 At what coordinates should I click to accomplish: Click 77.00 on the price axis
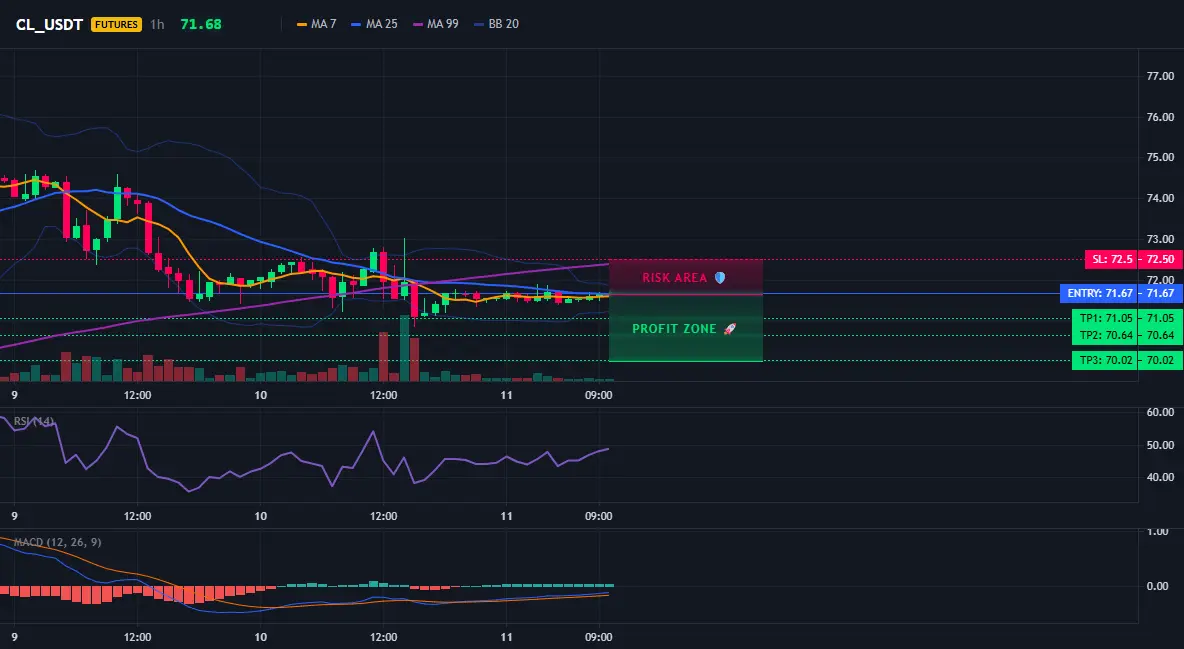click(1161, 76)
